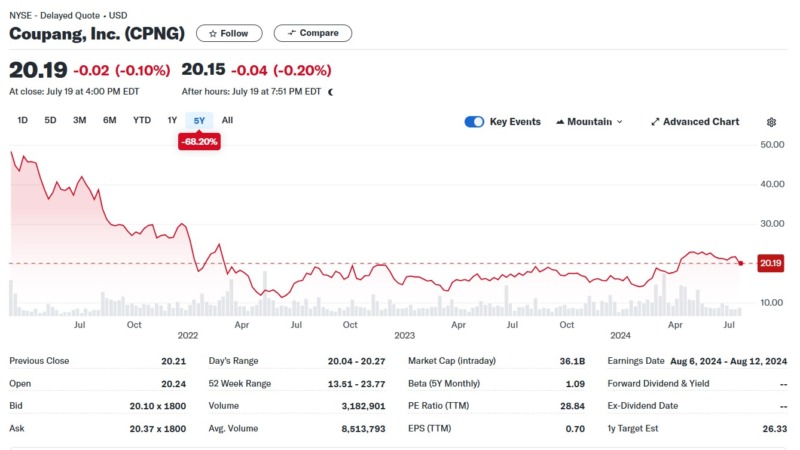Select the 5D range tab
800x450 pixels.
50,120
